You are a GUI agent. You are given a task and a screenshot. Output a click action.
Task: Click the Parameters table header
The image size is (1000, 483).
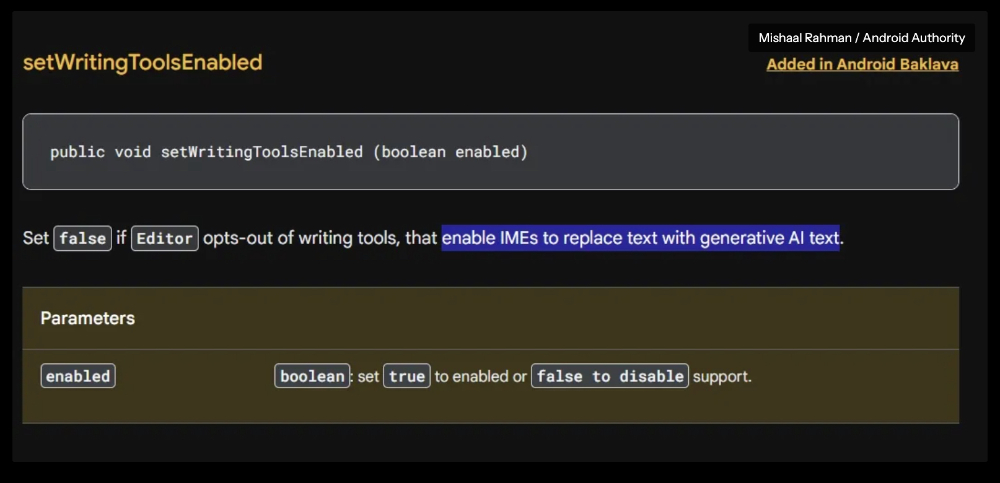pos(87,318)
